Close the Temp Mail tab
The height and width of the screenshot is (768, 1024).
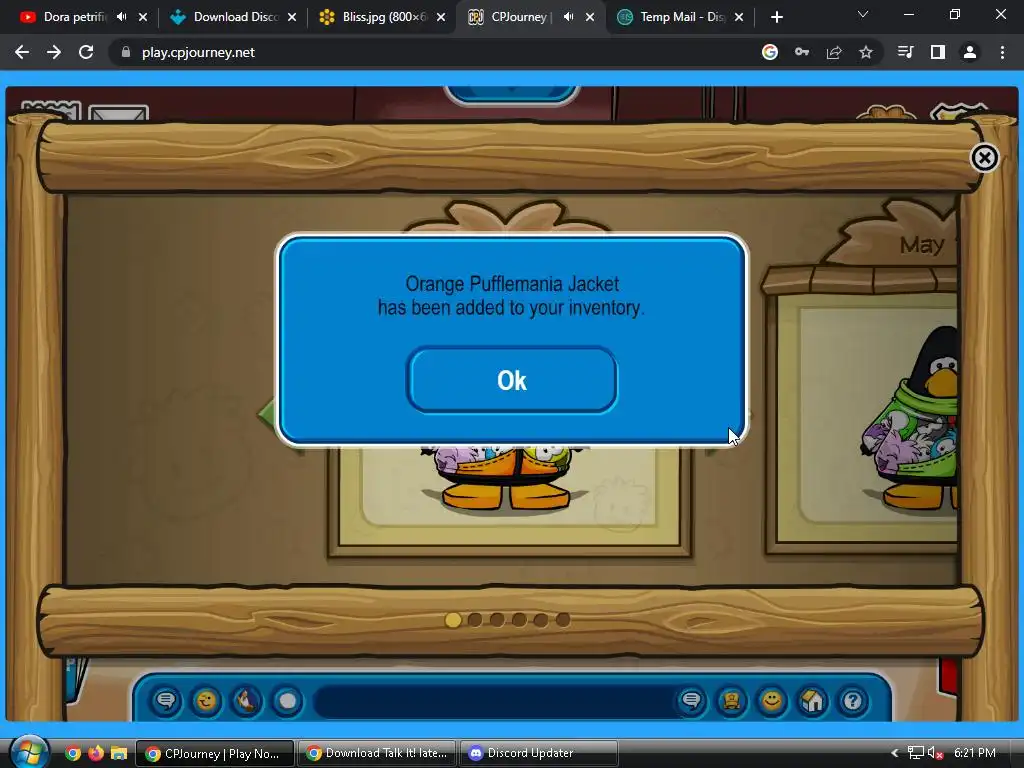pyautogui.click(x=739, y=17)
